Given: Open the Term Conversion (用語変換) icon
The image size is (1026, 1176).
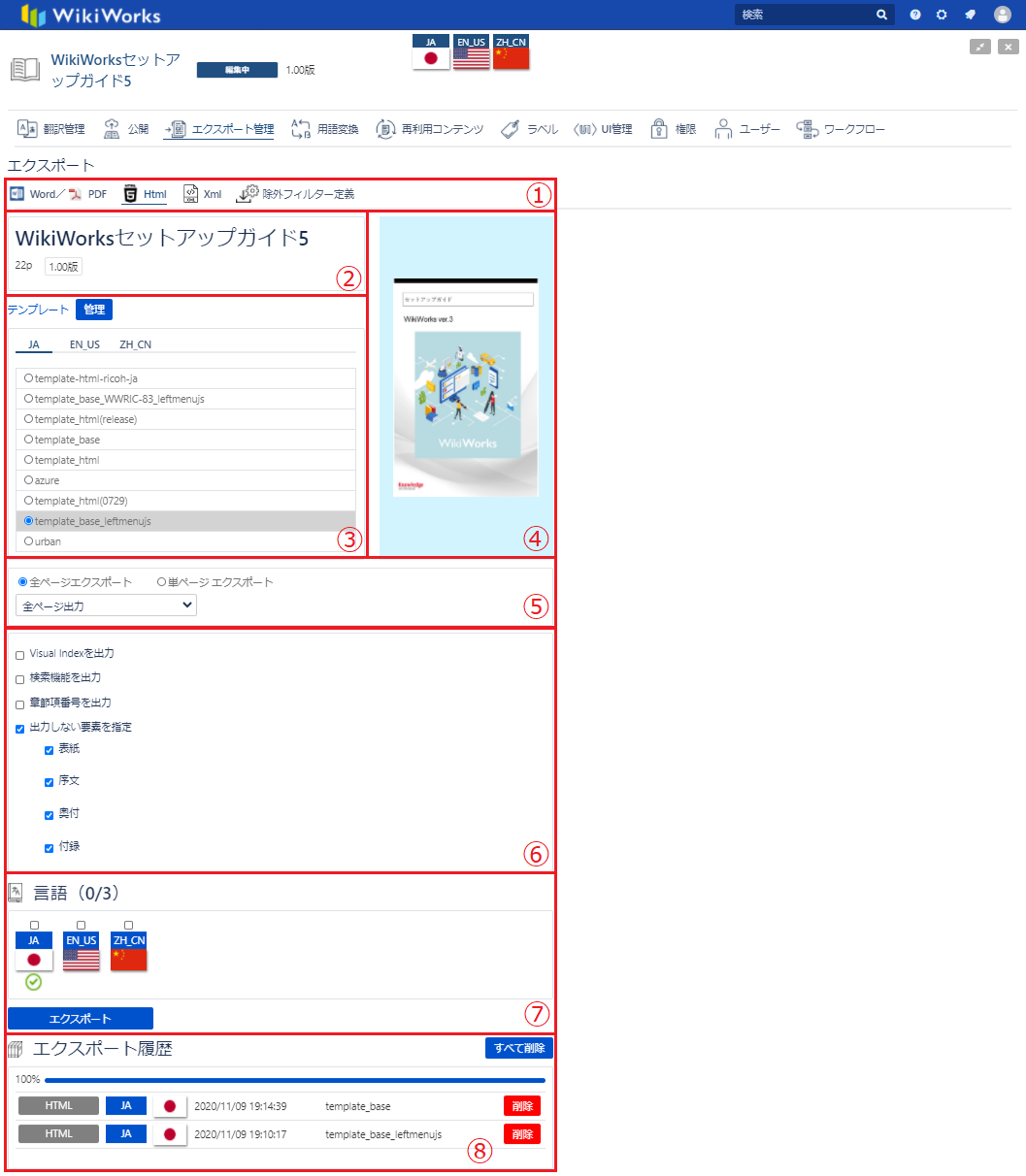Looking at the screenshot, I should (x=301, y=129).
